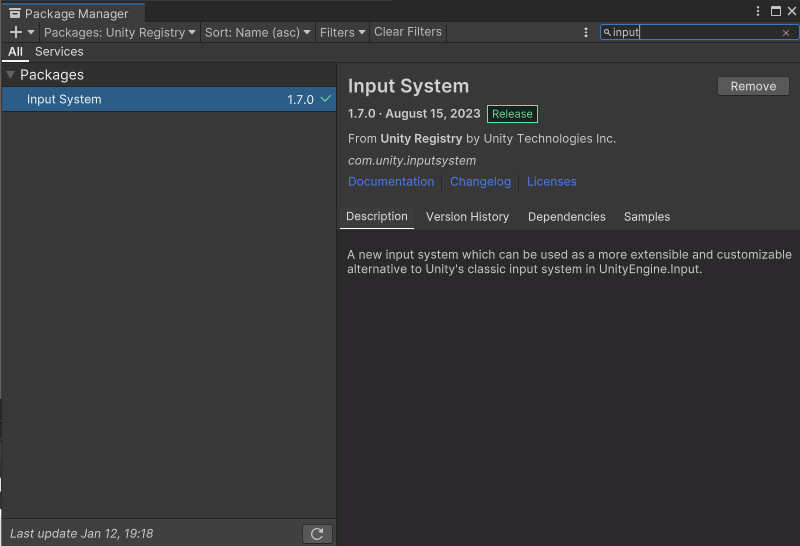Click the Remove button

pos(753,86)
